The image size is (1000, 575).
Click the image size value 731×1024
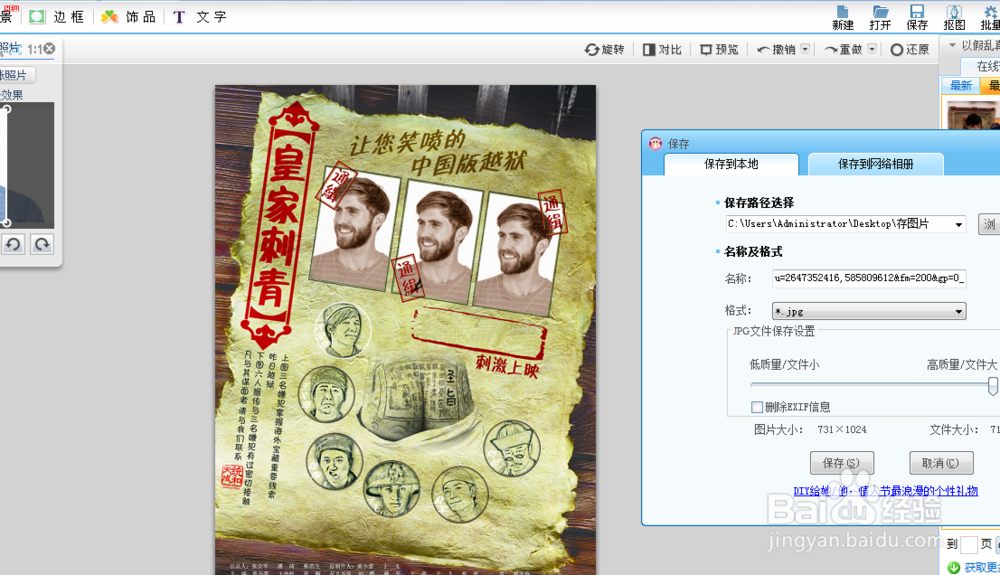(x=842, y=430)
